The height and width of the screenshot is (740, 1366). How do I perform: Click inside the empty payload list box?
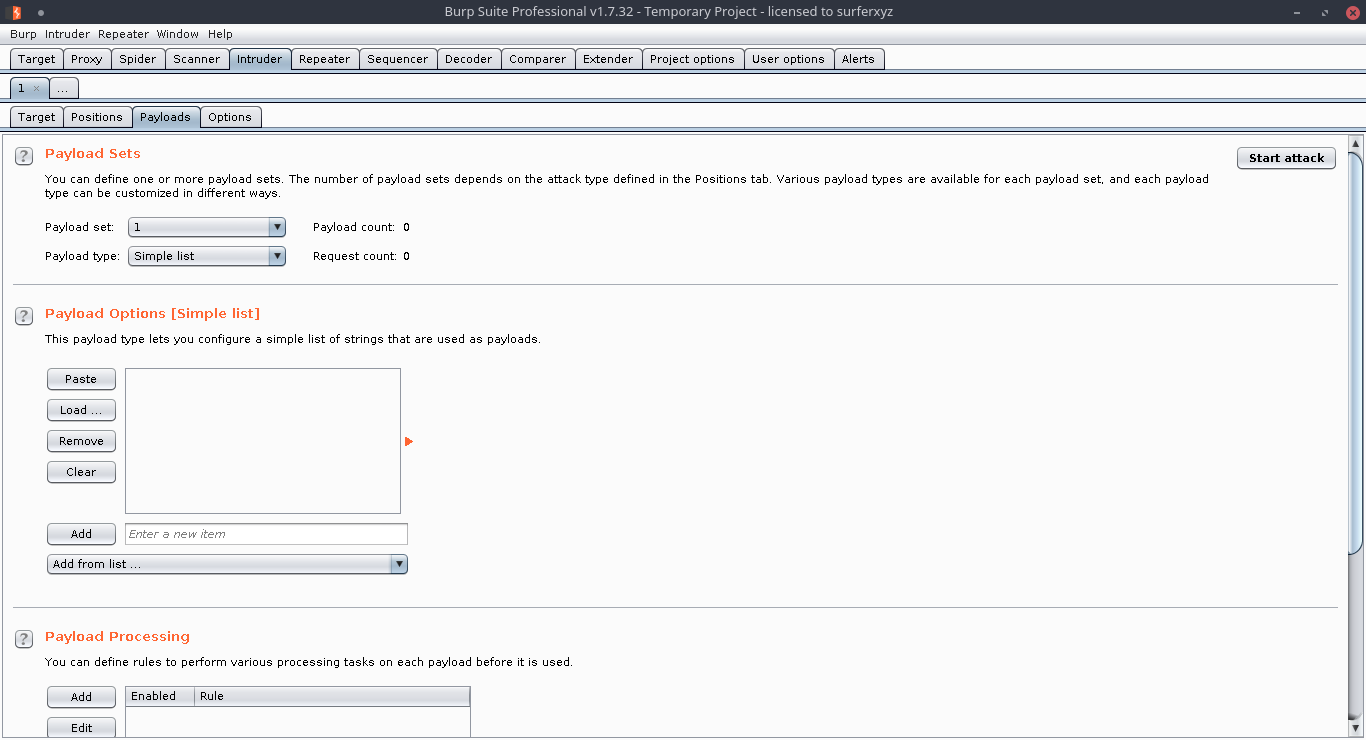tap(263, 441)
